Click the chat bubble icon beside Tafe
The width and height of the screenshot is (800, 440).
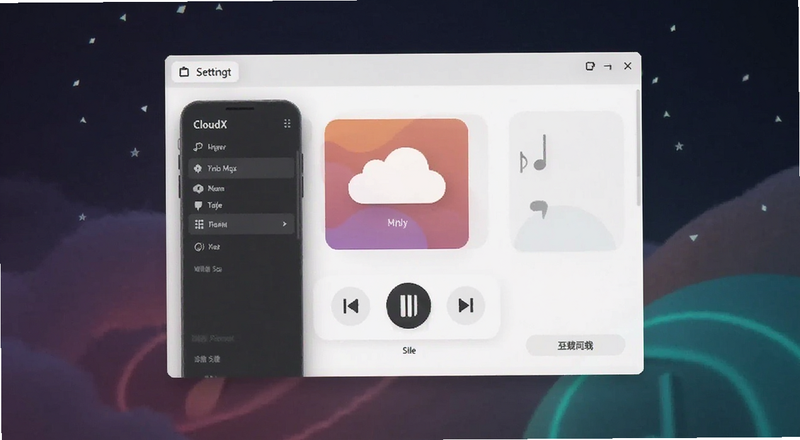pos(198,205)
